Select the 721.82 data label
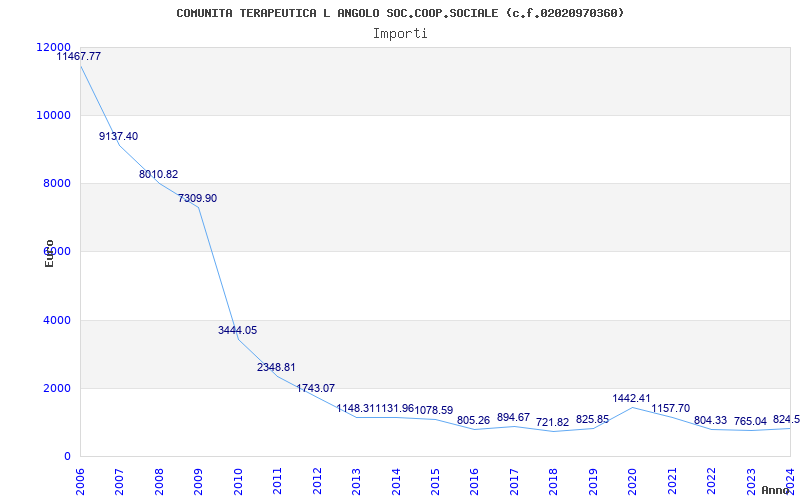This screenshot has width=800, height=500. [553, 422]
